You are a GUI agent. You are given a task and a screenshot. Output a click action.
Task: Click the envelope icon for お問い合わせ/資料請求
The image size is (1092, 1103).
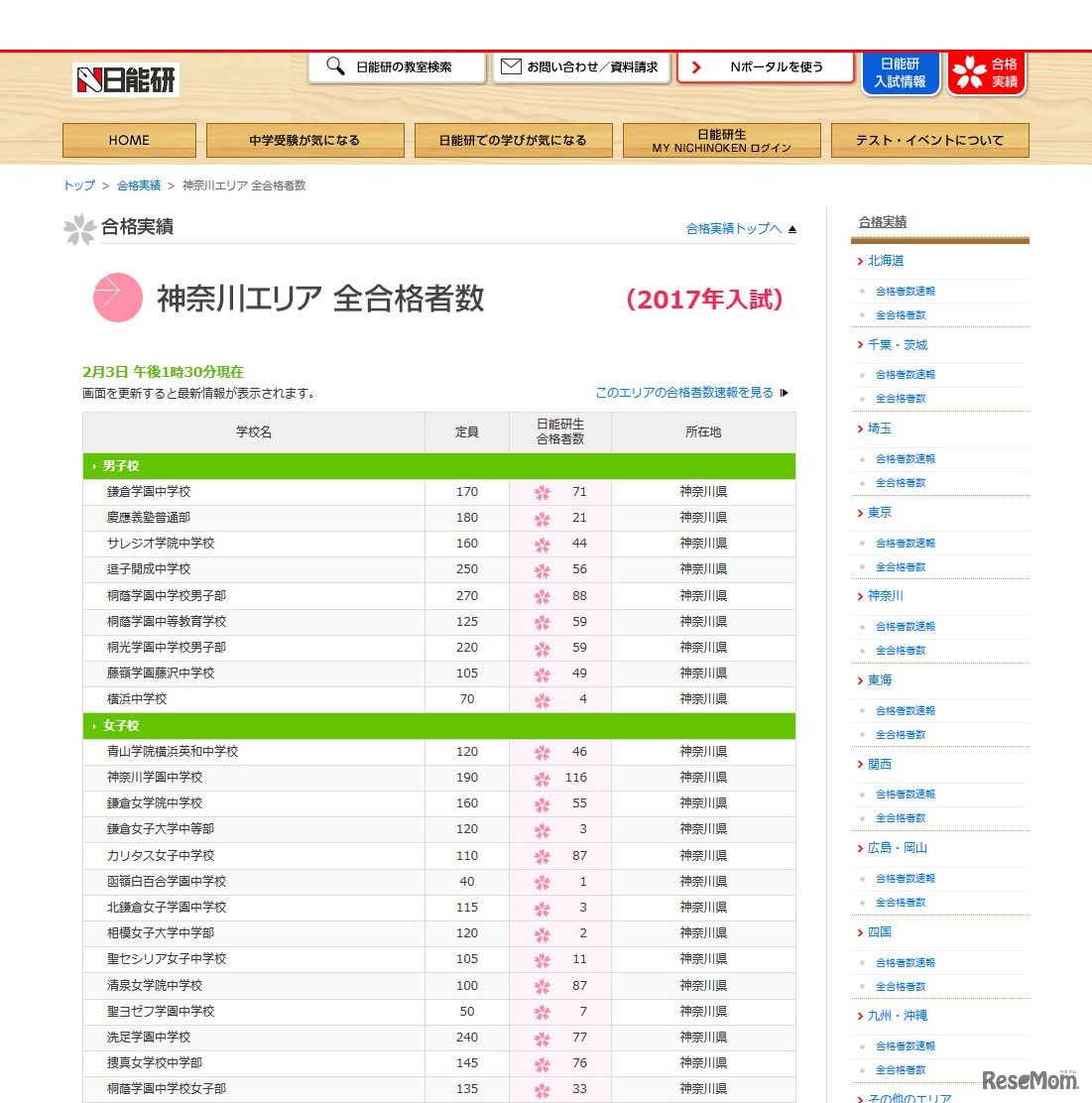click(510, 65)
